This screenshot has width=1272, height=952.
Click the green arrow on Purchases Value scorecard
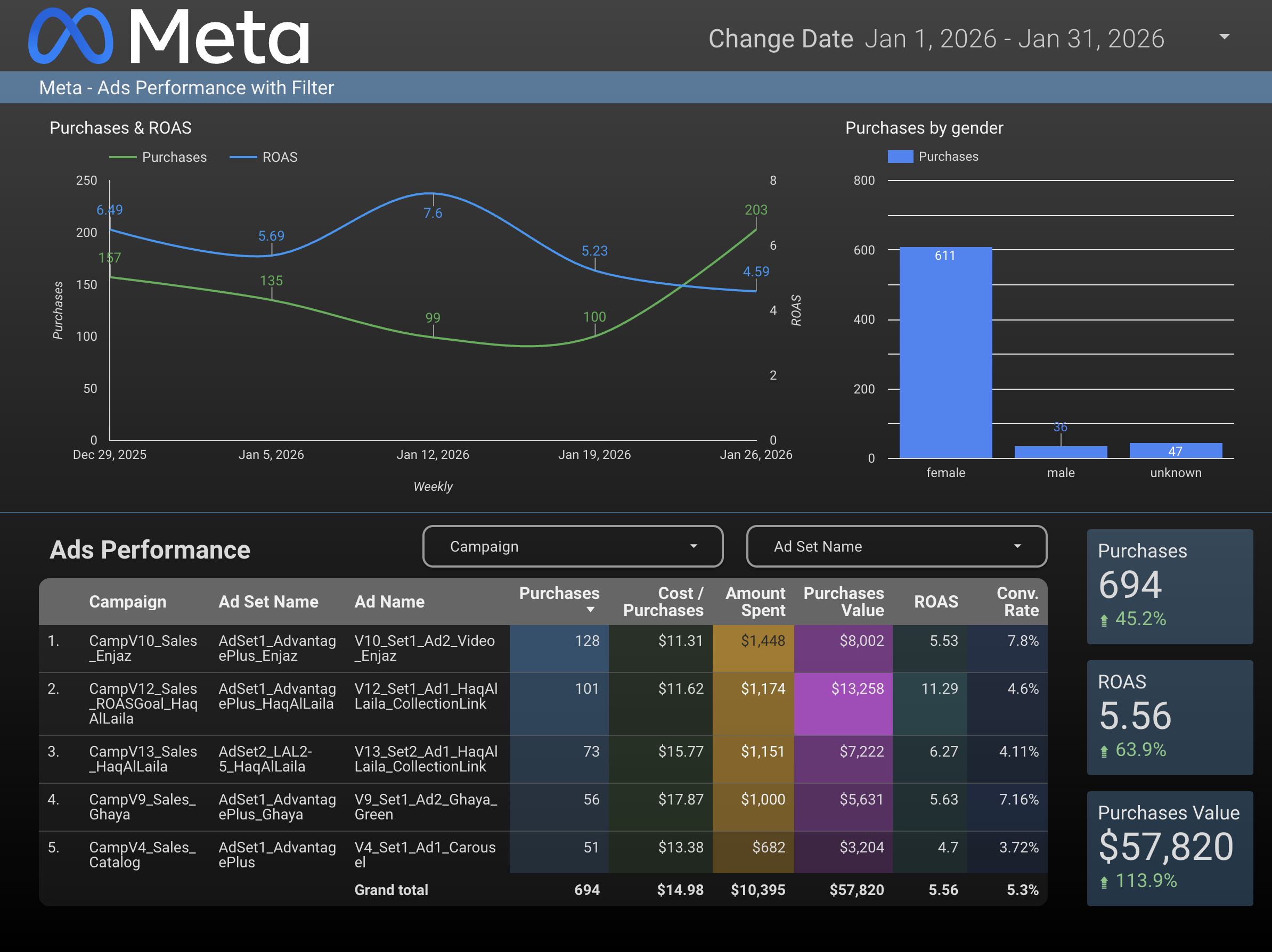[x=1104, y=882]
